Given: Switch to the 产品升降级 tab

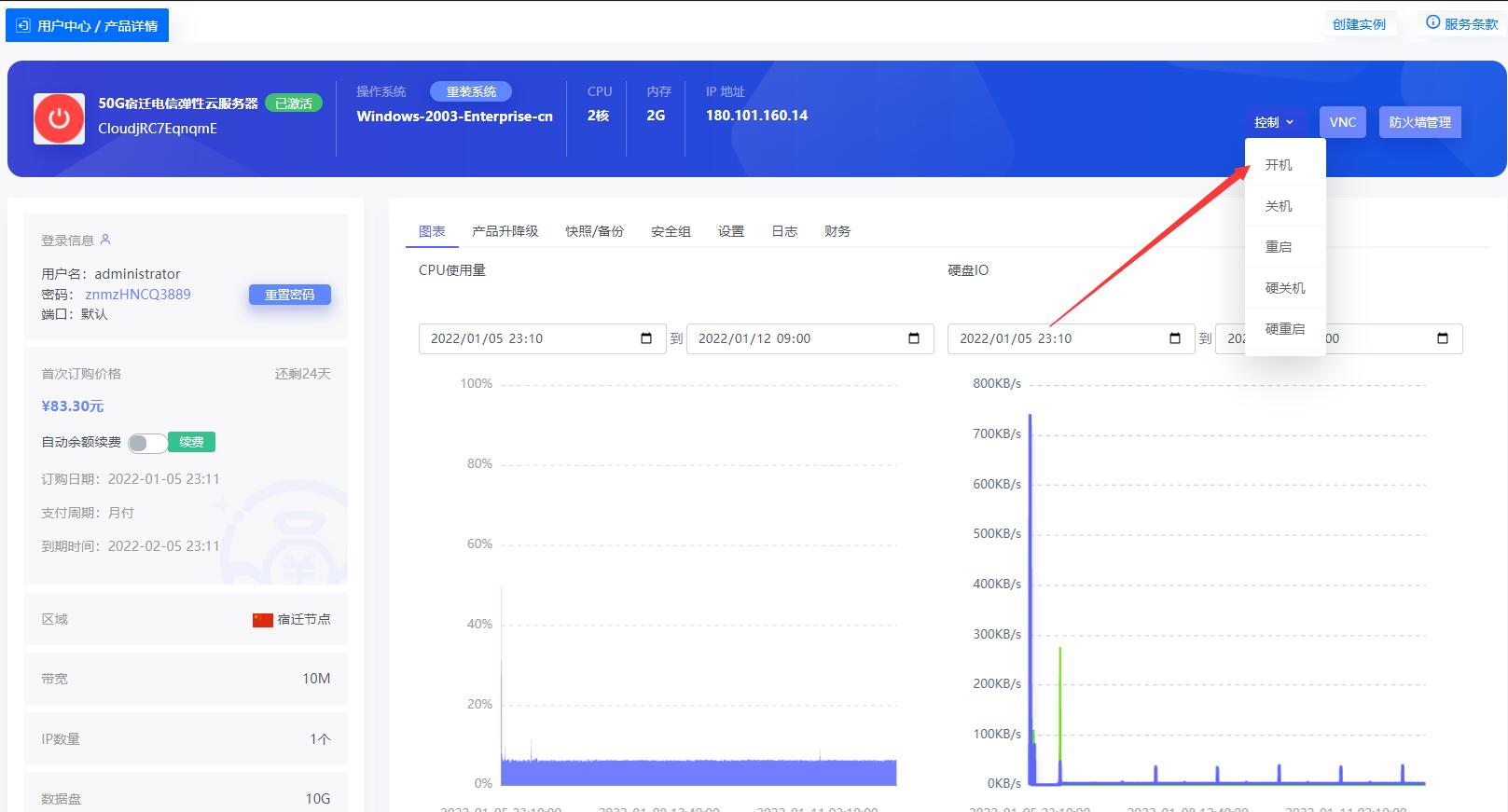Looking at the screenshot, I should [x=505, y=231].
